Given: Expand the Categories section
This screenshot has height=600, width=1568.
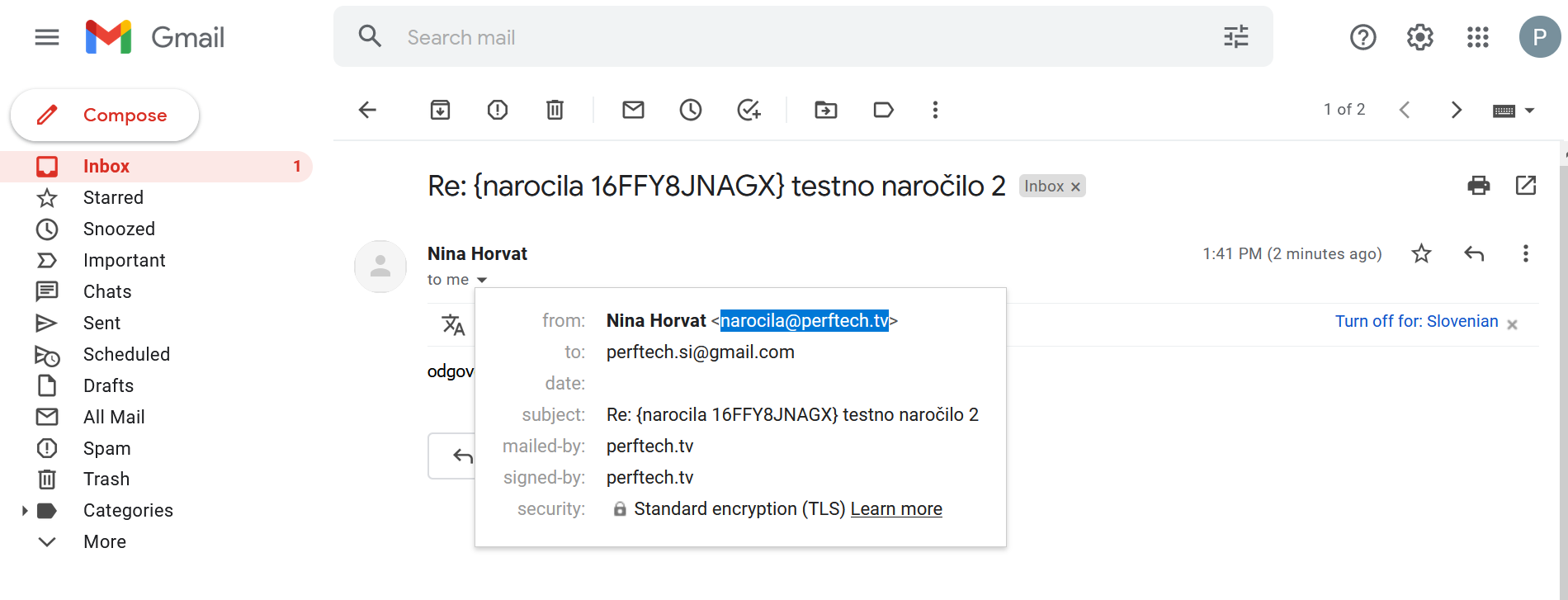Looking at the screenshot, I should coord(25,511).
